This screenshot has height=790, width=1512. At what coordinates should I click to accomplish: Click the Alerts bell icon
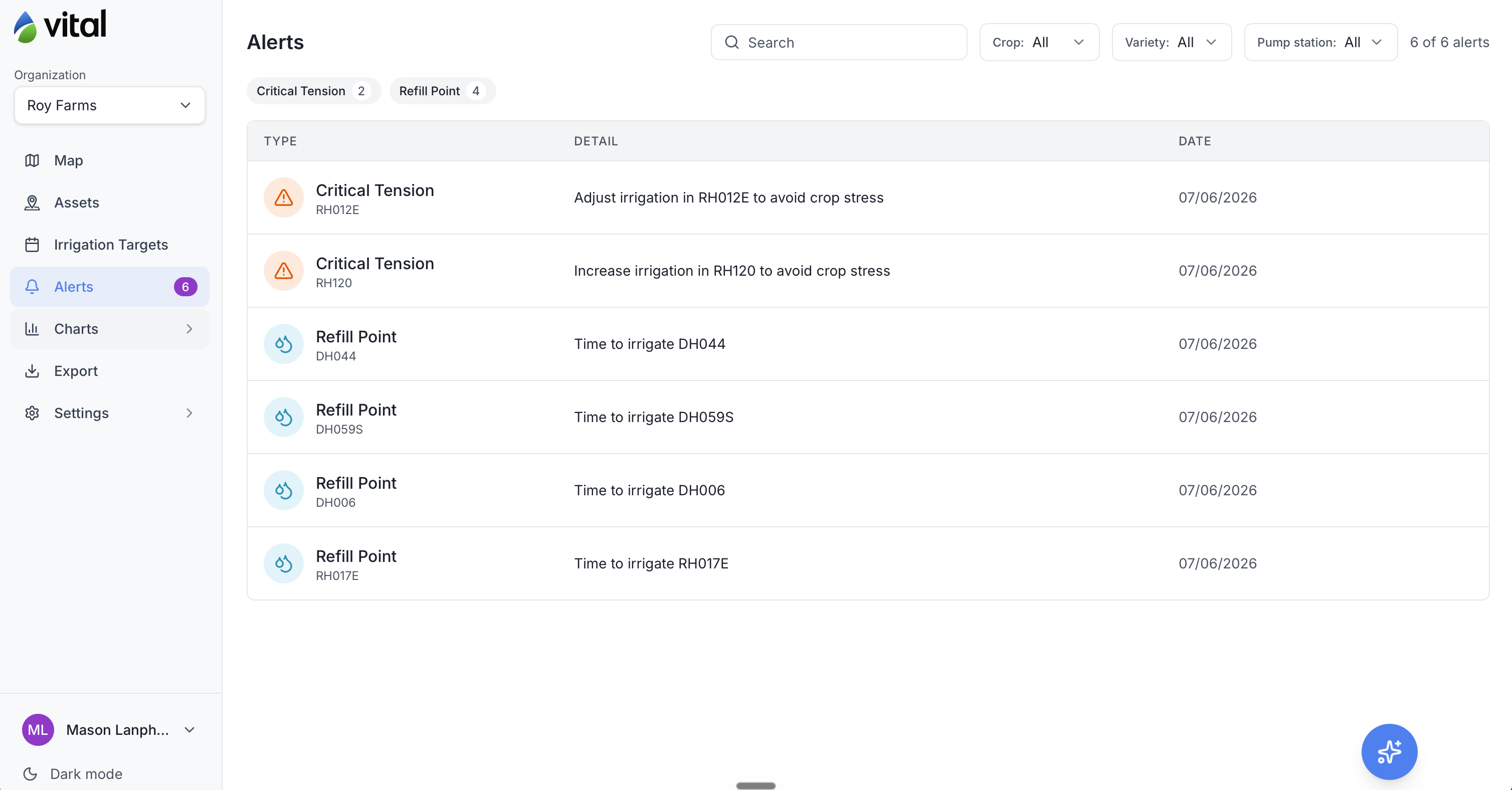pos(32,287)
